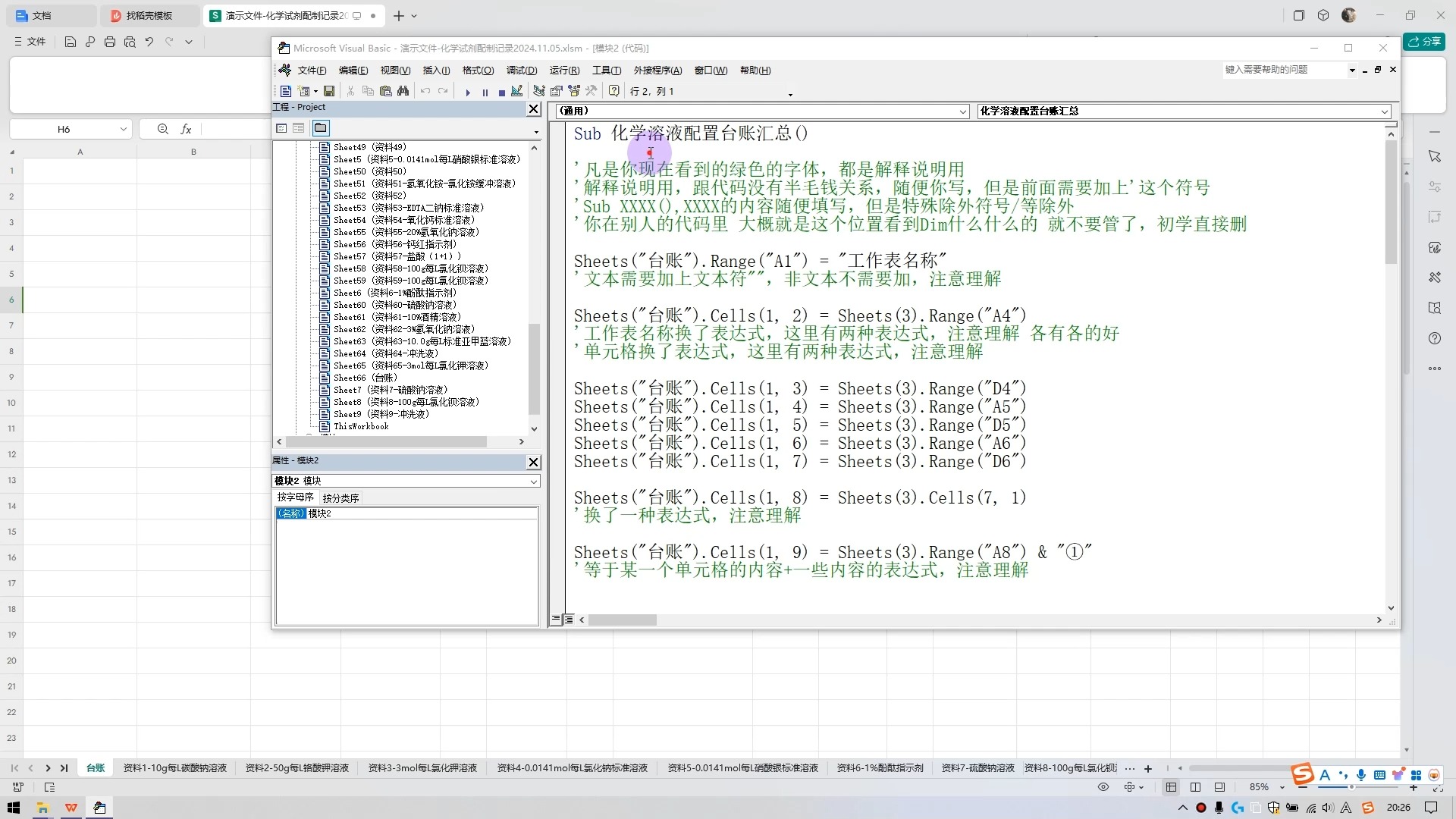The width and height of the screenshot is (1456, 819).
Task: Open the 化学溶液配置台账汇总 procedure dropdown
Action: [x=1384, y=111]
